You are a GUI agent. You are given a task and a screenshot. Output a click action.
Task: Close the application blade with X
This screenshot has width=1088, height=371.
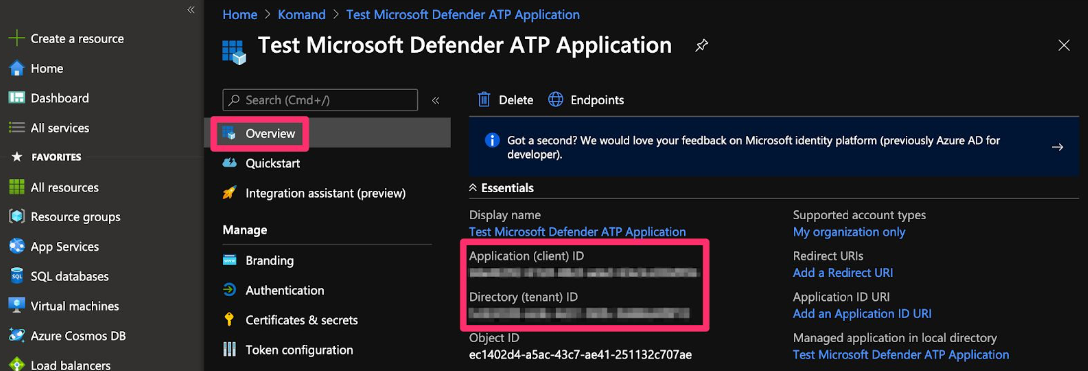coord(1063,46)
